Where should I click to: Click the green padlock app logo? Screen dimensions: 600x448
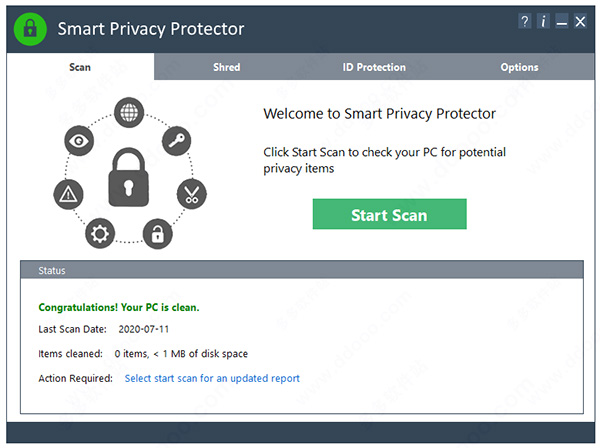(31, 29)
